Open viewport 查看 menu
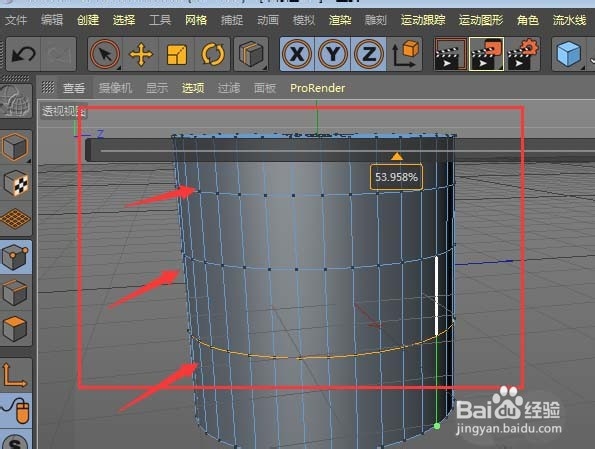The height and width of the screenshot is (449, 595). (x=74, y=88)
